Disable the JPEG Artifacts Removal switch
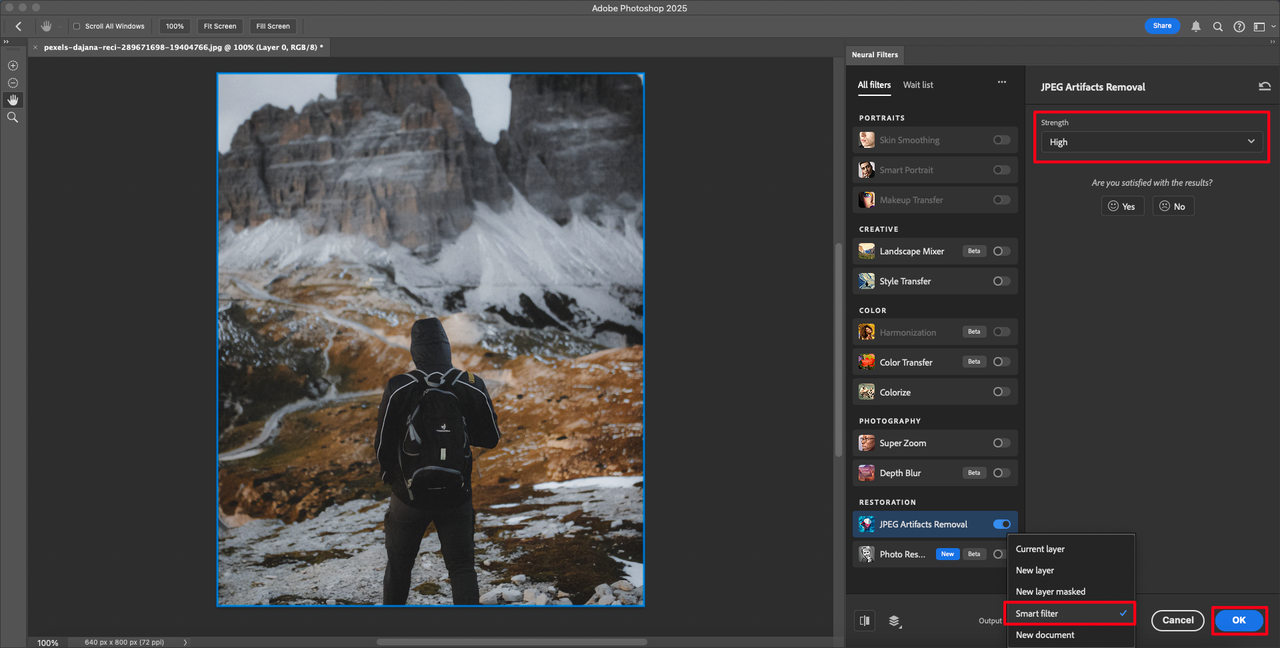This screenshot has width=1280, height=648. pos(1001,524)
